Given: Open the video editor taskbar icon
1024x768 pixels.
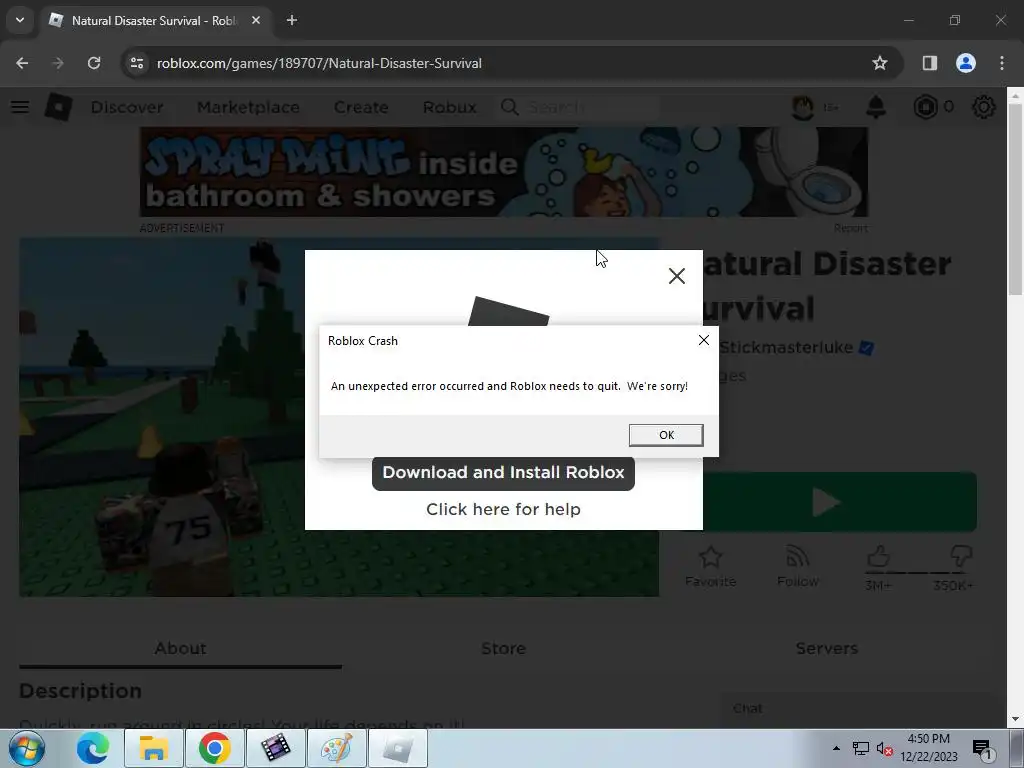Looking at the screenshot, I should click(276, 748).
